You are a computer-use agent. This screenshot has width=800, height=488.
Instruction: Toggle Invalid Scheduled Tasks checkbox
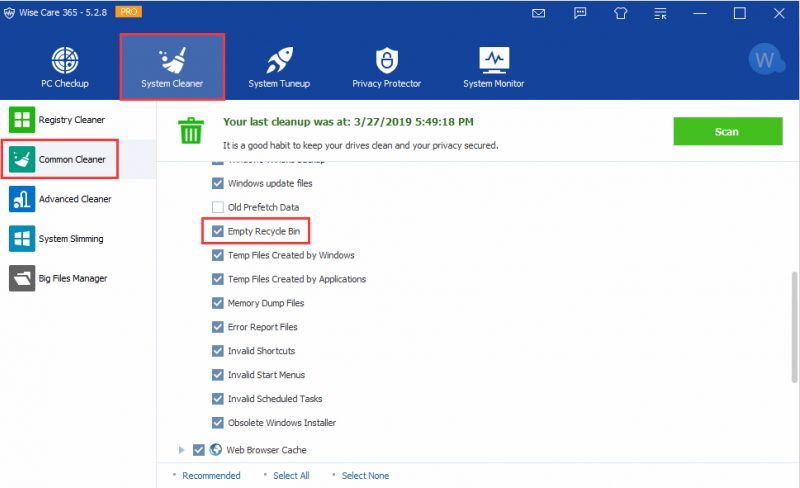tap(218, 399)
